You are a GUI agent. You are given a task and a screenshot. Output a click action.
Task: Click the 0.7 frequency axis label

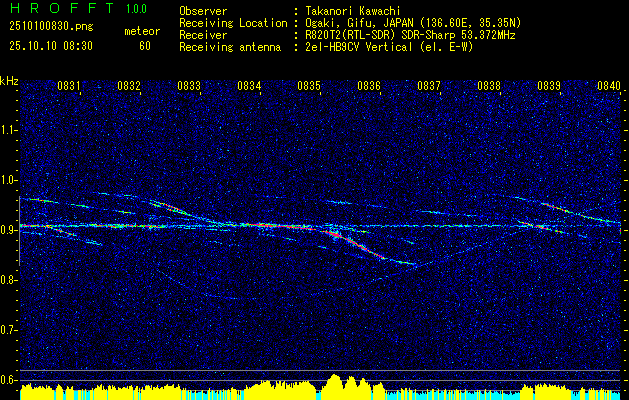8,330
